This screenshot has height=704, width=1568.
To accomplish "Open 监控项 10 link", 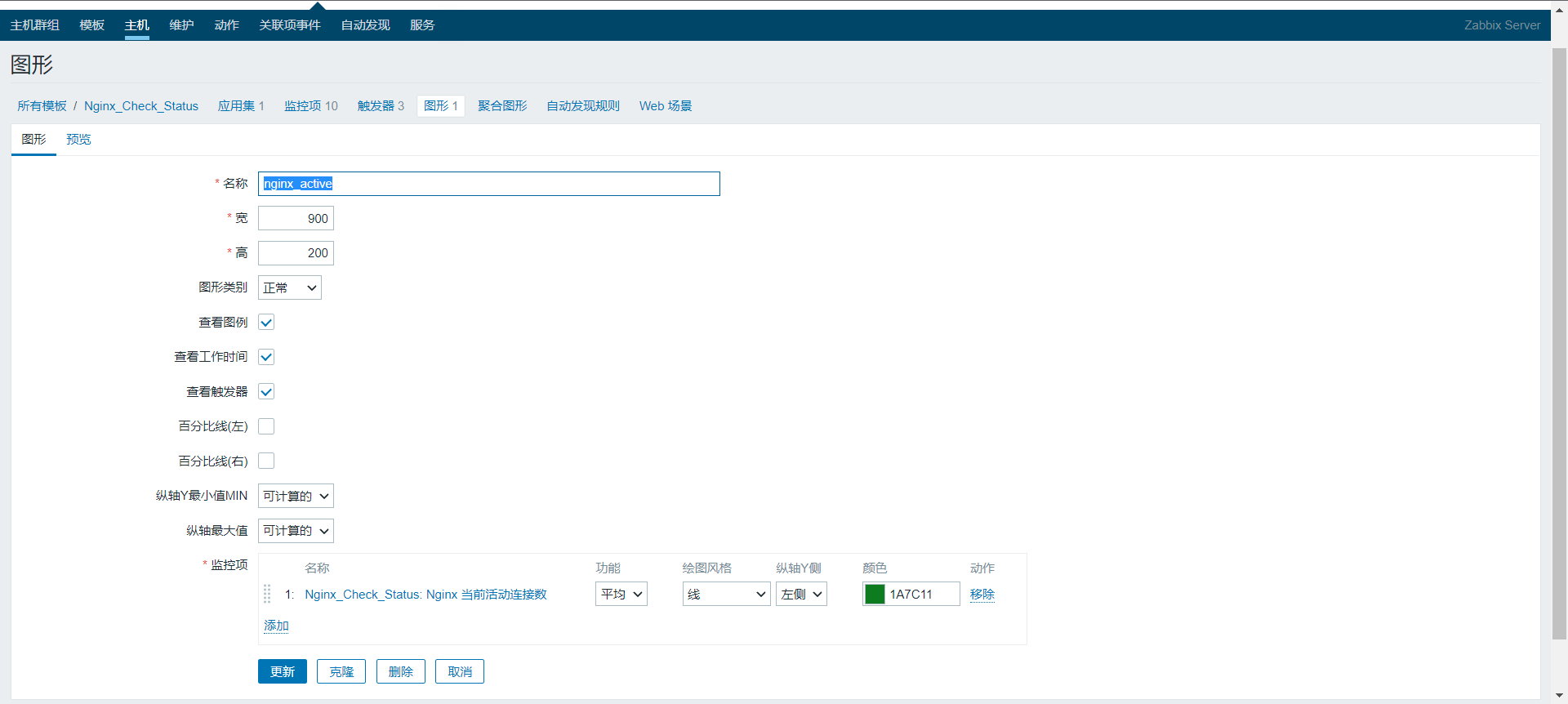I will pos(311,106).
